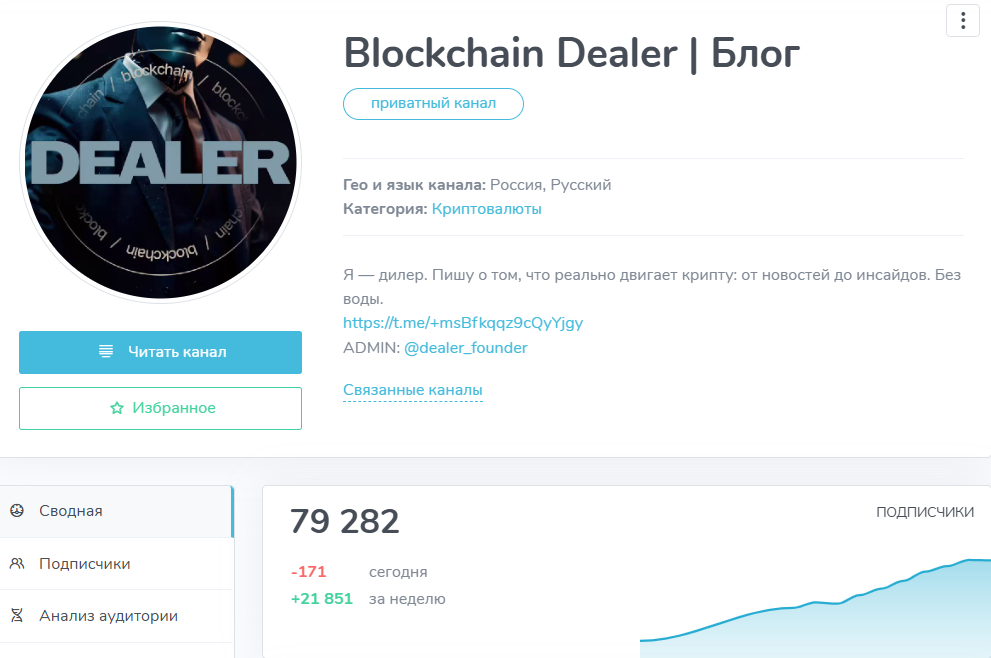
Task: Click the star icon on Избранное button
Action: tap(115, 408)
